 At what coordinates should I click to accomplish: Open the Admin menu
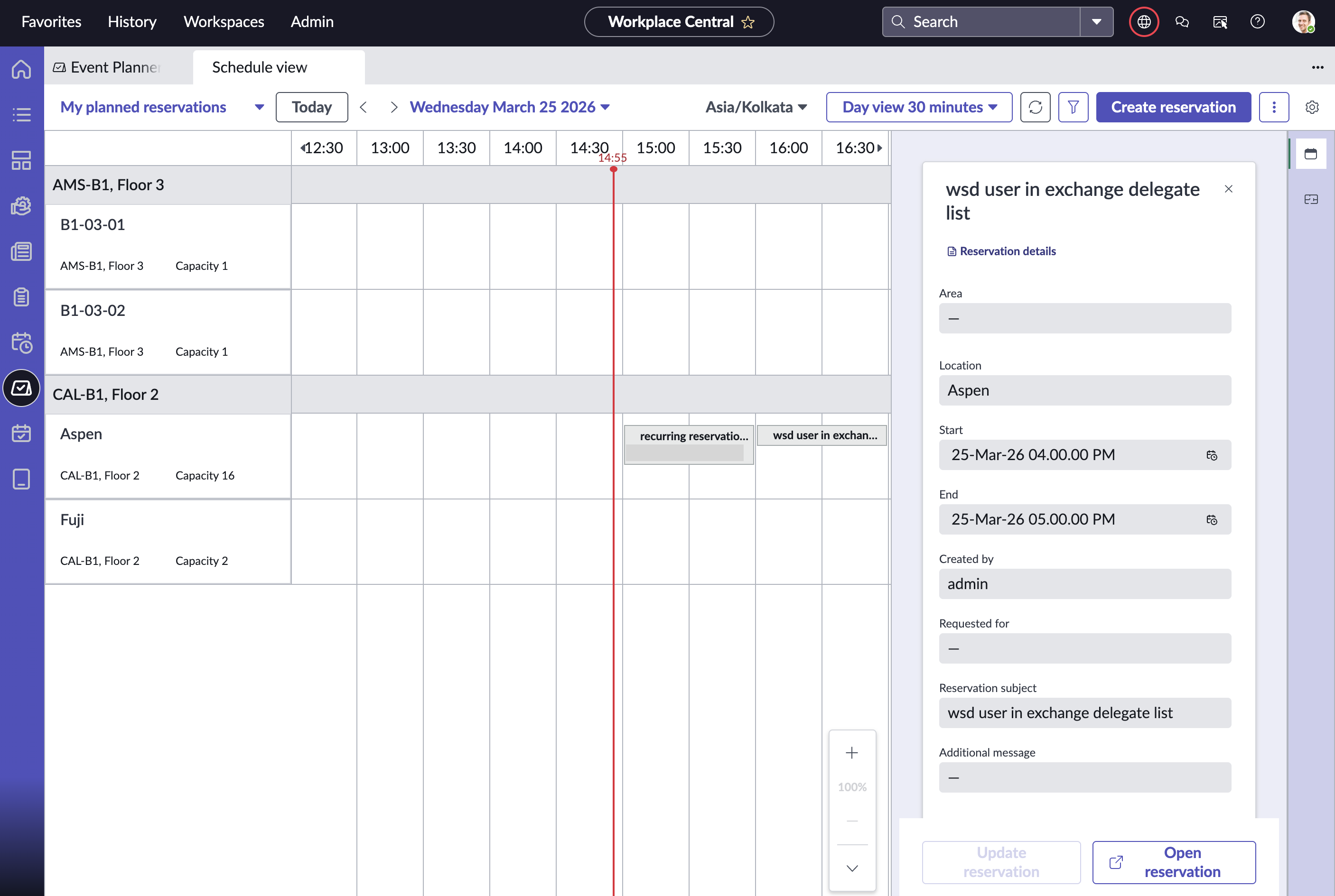tap(312, 22)
